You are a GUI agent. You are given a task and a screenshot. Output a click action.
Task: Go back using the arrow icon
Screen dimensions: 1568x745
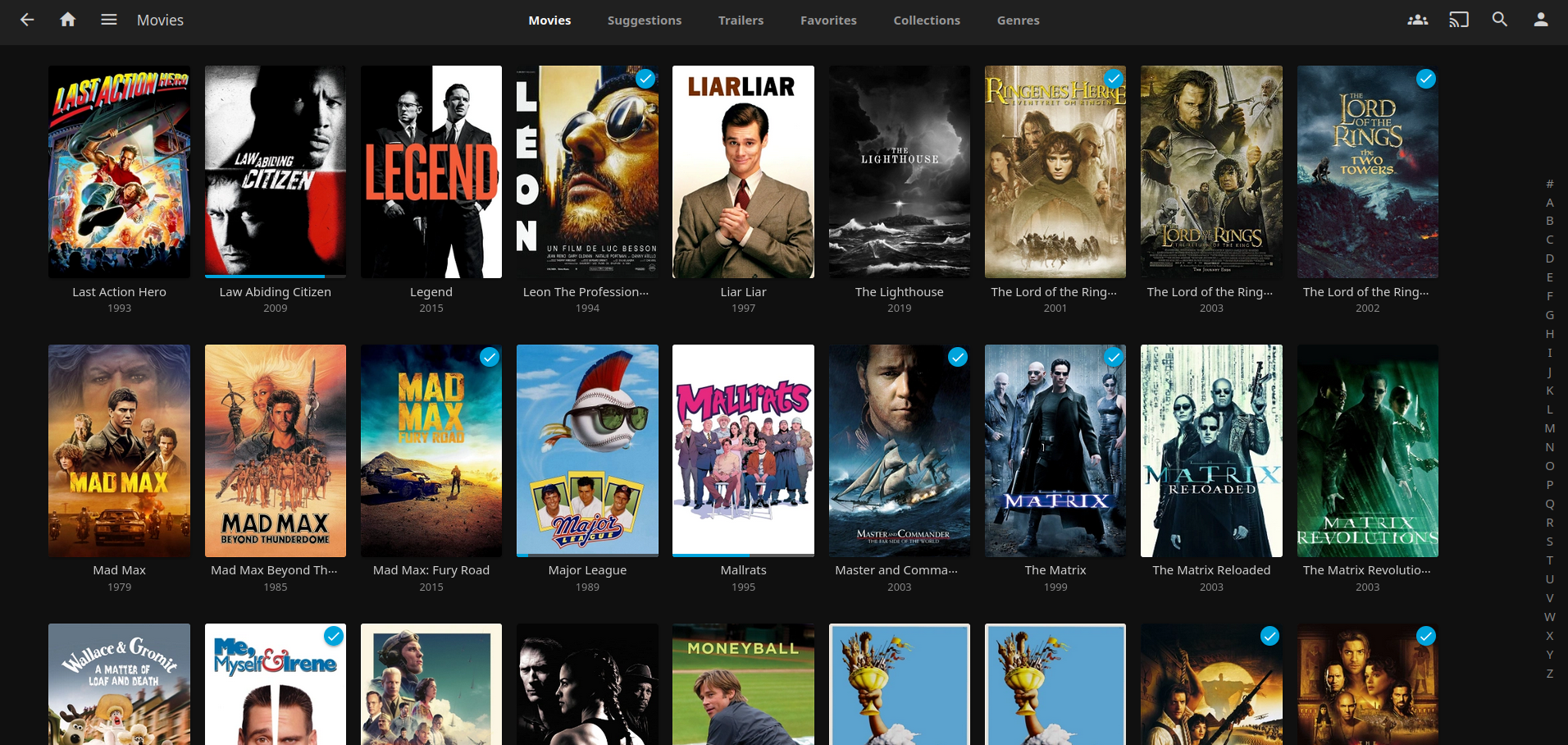(x=27, y=20)
